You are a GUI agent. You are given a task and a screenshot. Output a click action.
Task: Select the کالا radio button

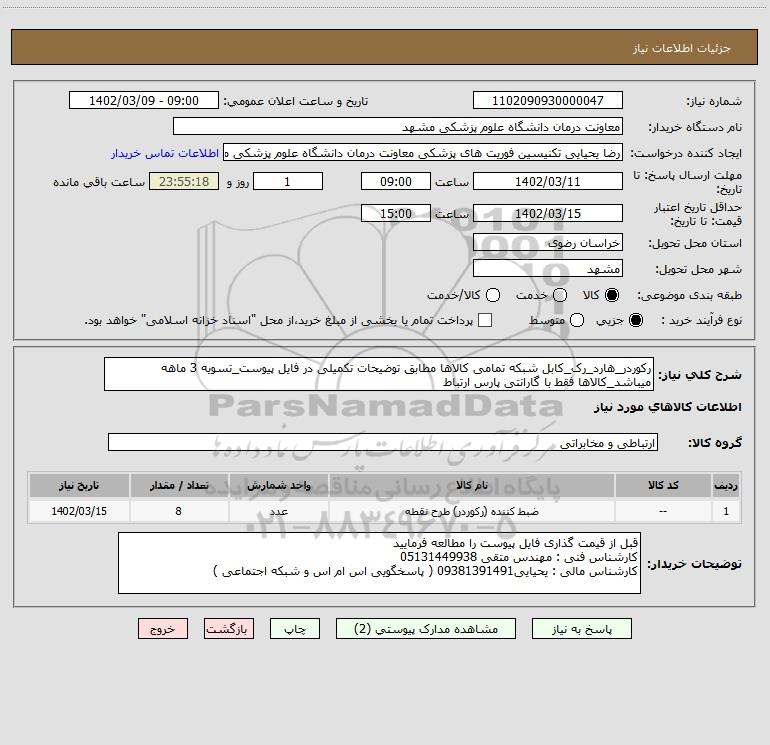click(612, 295)
